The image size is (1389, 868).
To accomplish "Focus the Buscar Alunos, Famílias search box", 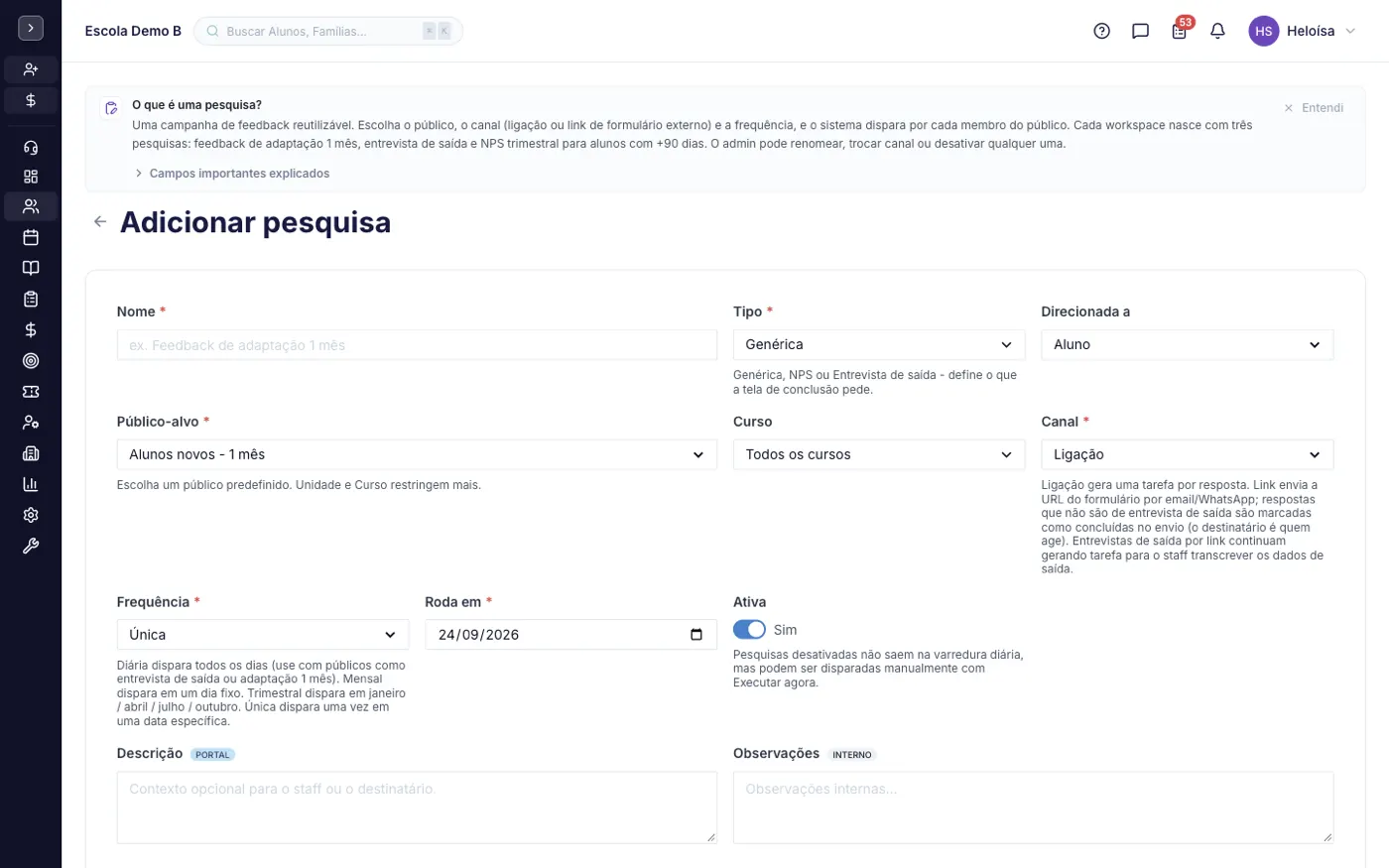I will [328, 31].
